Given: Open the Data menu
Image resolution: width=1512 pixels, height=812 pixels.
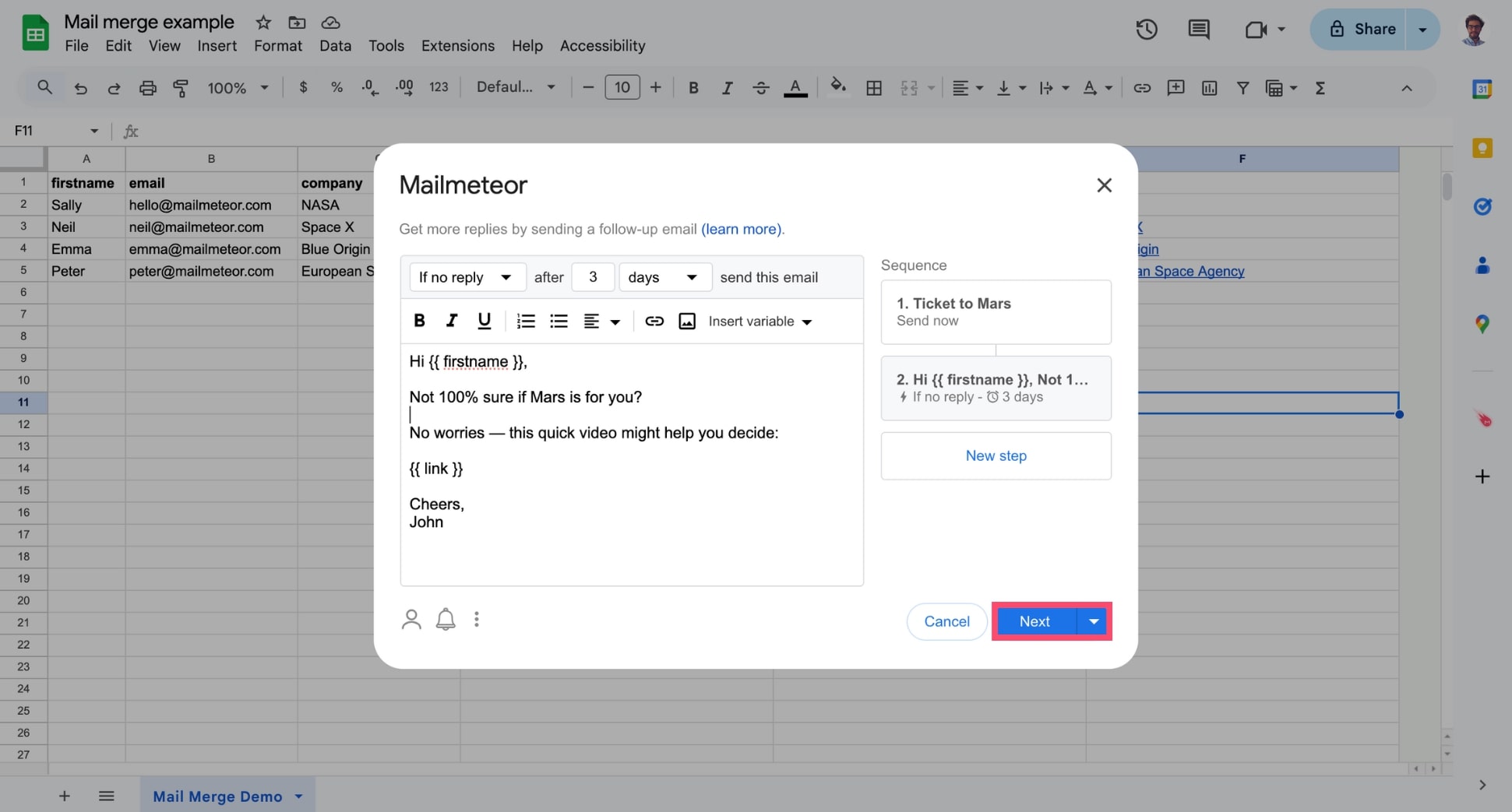Looking at the screenshot, I should click(x=335, y=46).
